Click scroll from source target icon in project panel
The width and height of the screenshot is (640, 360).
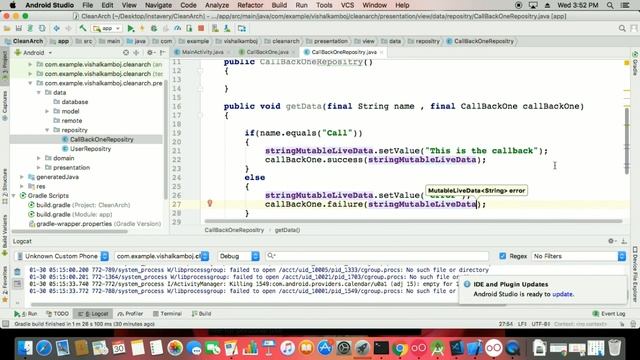(x=126, y=53)
